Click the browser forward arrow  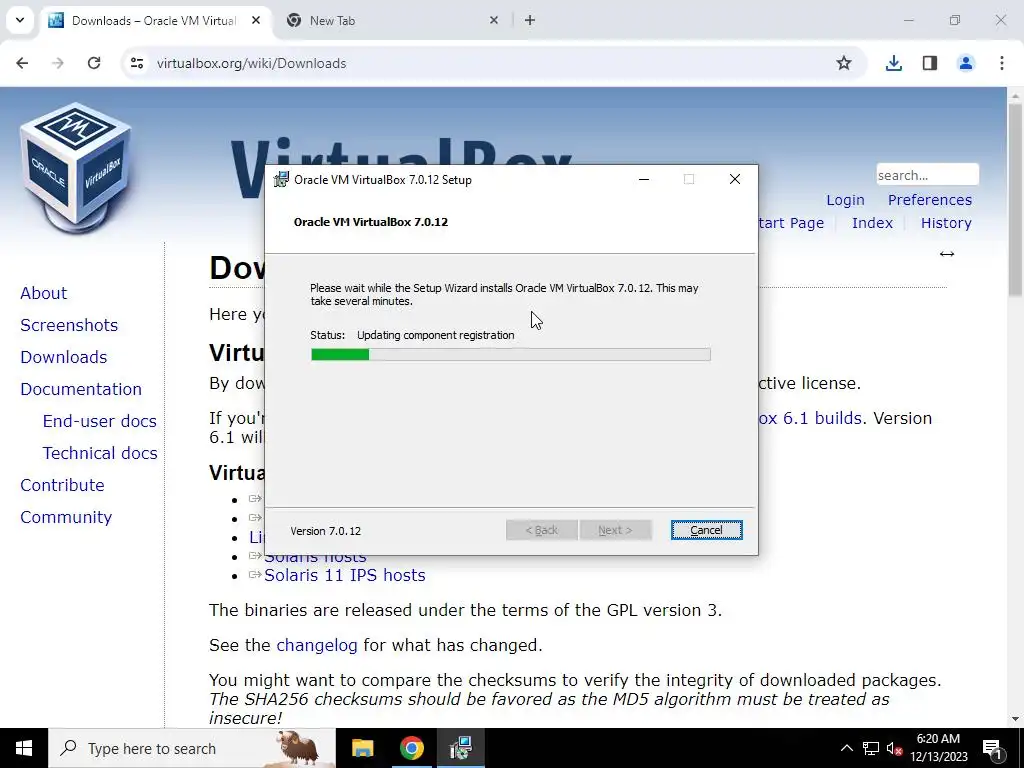point(58,63)
